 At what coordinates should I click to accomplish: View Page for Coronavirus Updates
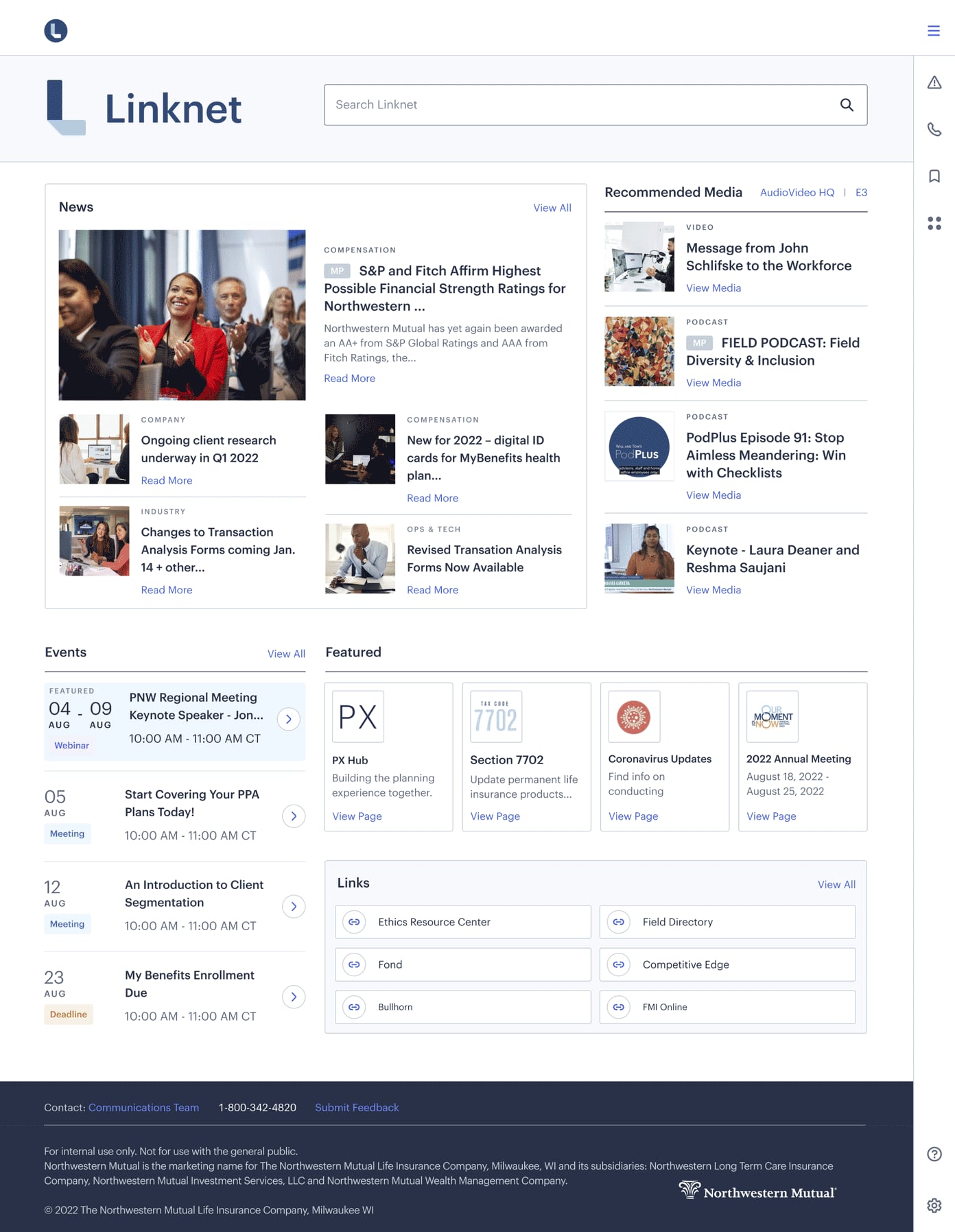coord(633,816)
